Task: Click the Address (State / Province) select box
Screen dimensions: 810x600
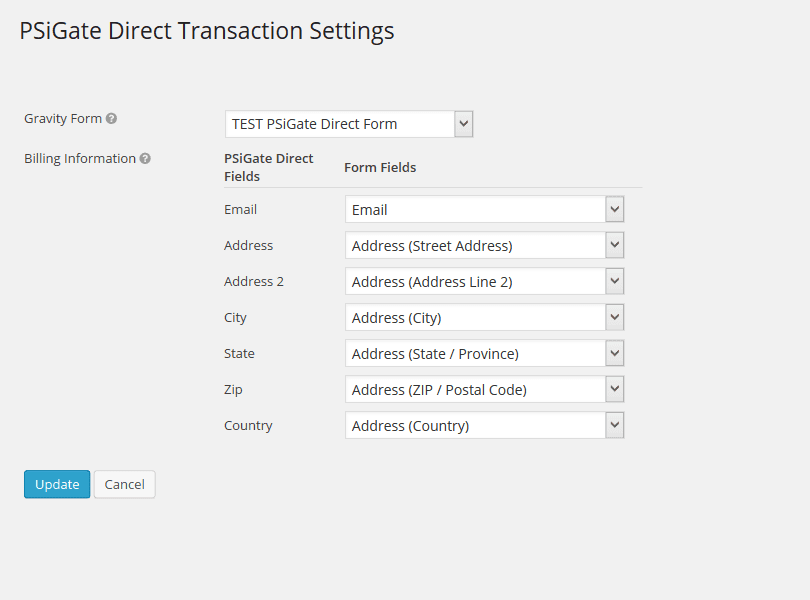Action: click(485, 353)
